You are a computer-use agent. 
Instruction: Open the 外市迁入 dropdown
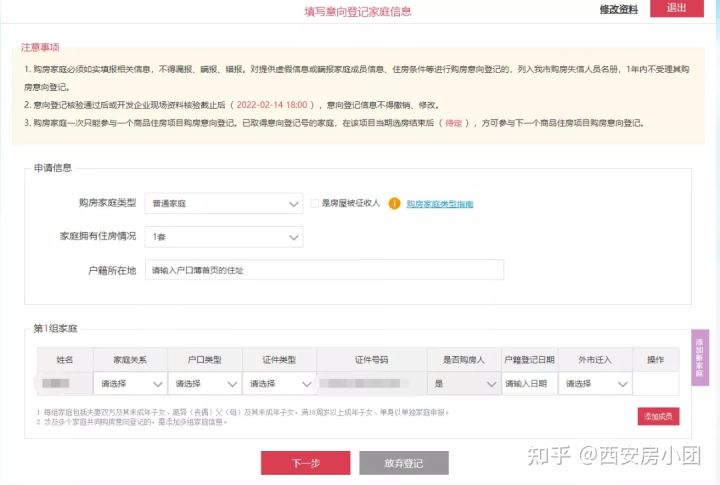(596, 383)
